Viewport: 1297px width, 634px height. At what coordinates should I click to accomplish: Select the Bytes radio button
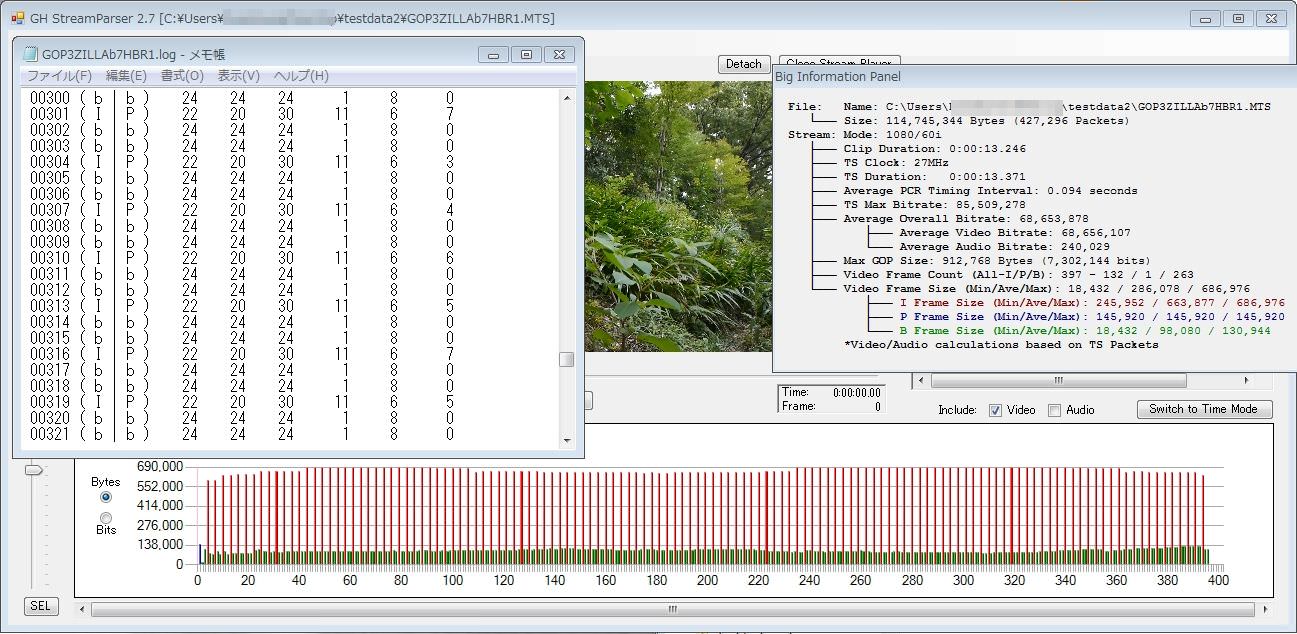click(x=106, y=497)
